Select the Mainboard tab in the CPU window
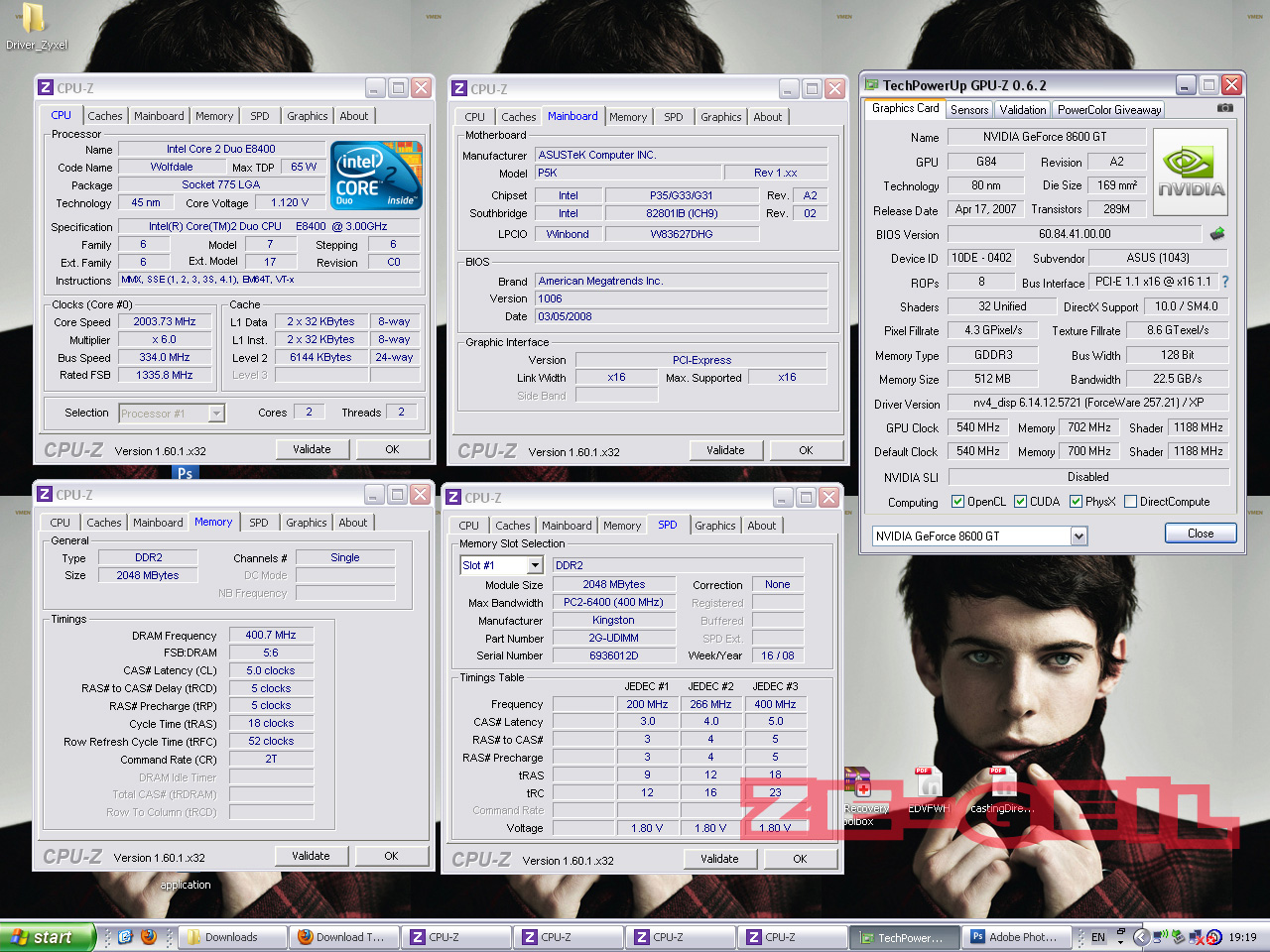This screenshot has height=952, width=1270. [159, 116]
